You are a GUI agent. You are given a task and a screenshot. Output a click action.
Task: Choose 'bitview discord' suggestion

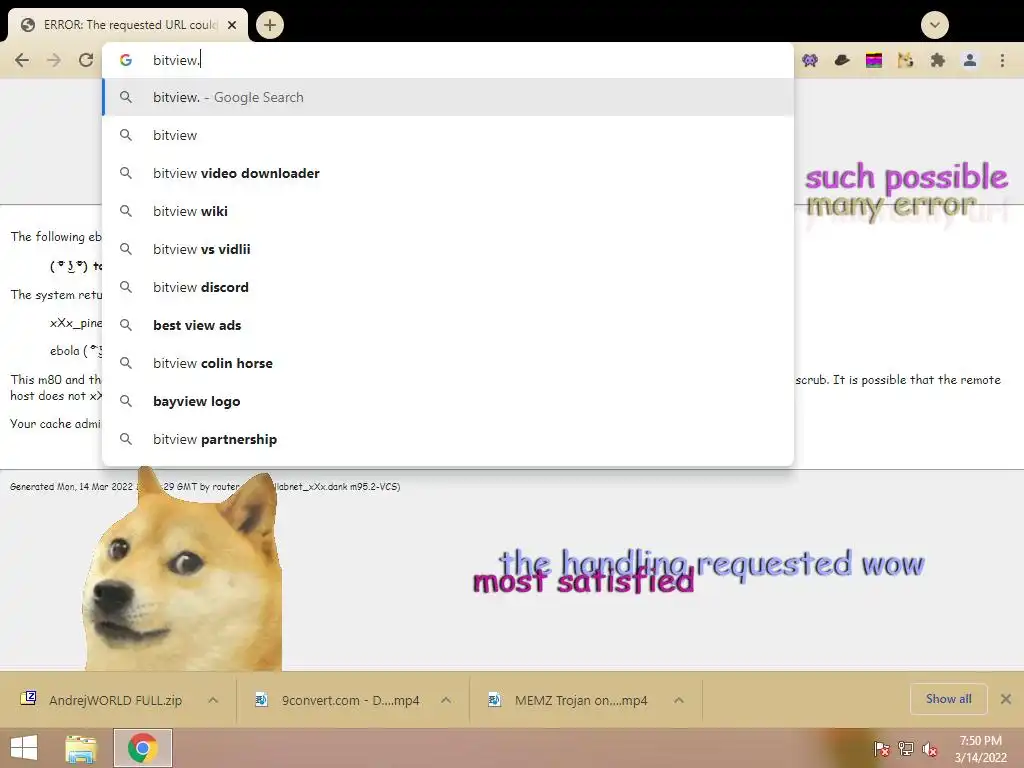coord(448,287)
